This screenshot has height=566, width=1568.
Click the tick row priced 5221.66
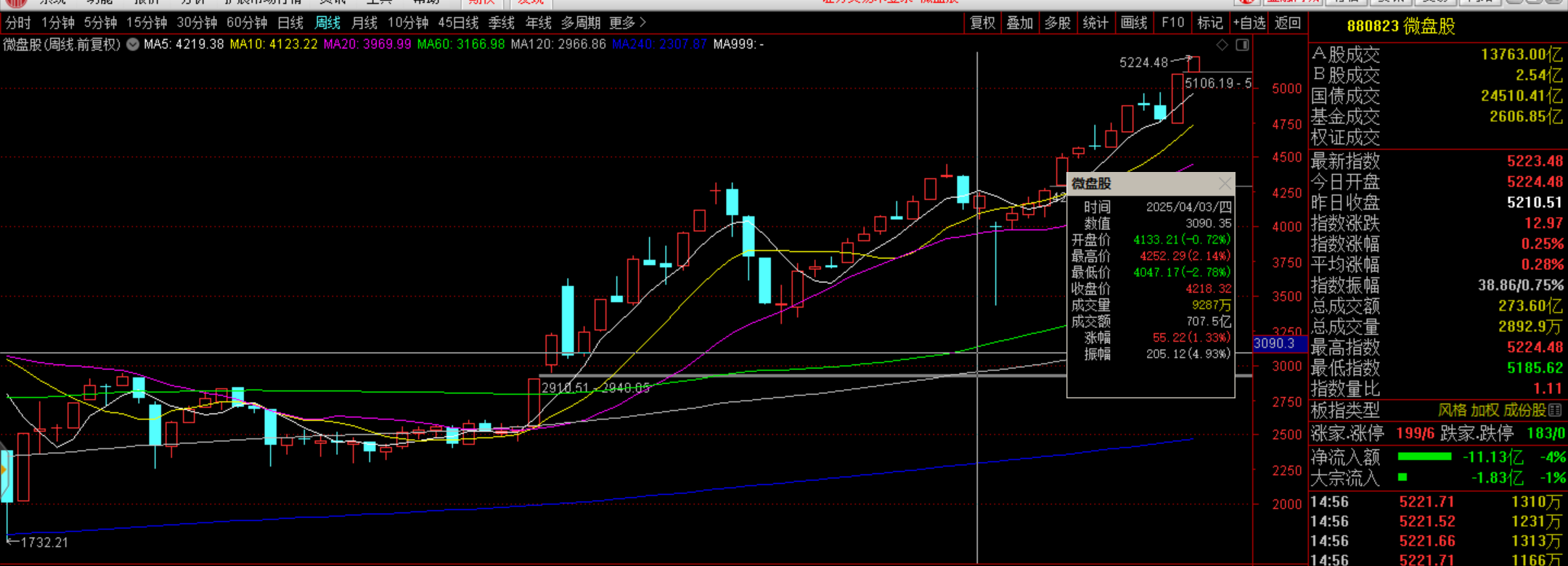(1437, 541)
